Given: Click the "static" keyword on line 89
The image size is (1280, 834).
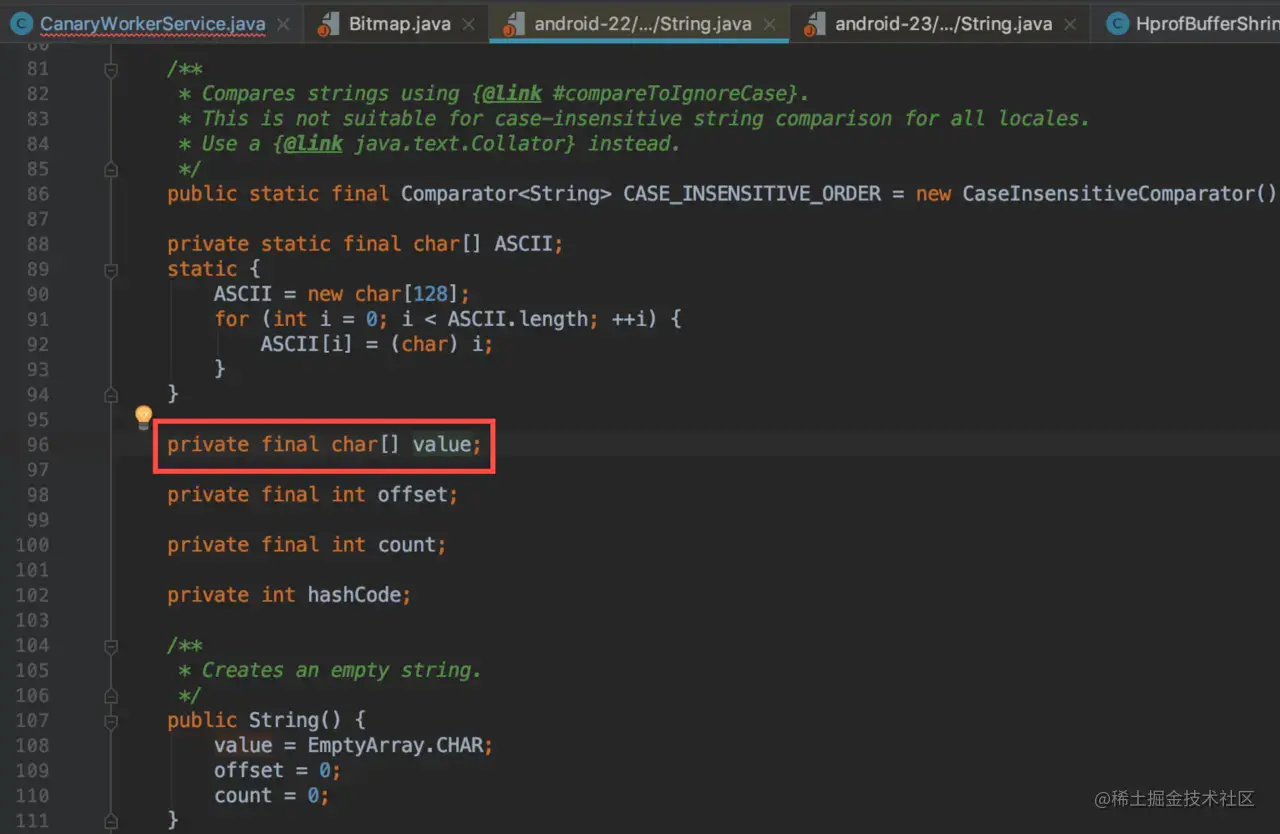Looking at the screenshot, I should click(202, 269).
